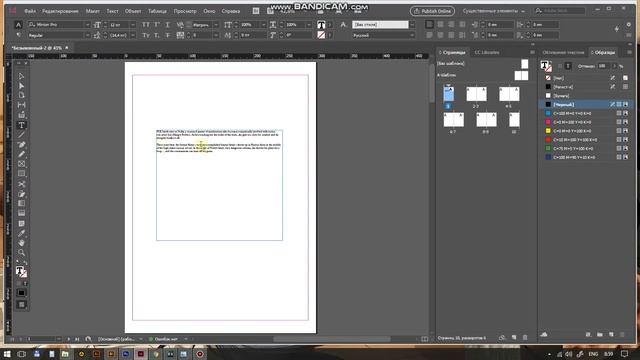Select the Type tool in the toolbox

tap(21, 125)
